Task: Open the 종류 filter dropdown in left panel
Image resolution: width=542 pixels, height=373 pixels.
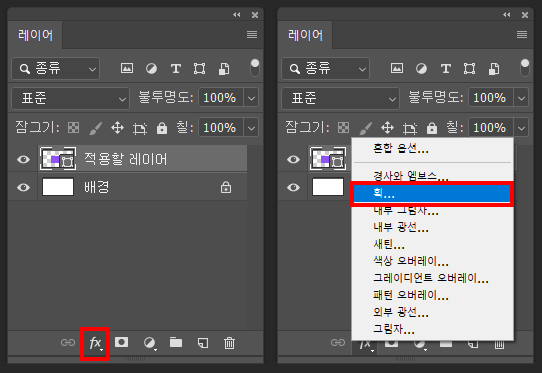Action: tap(56, 68)
